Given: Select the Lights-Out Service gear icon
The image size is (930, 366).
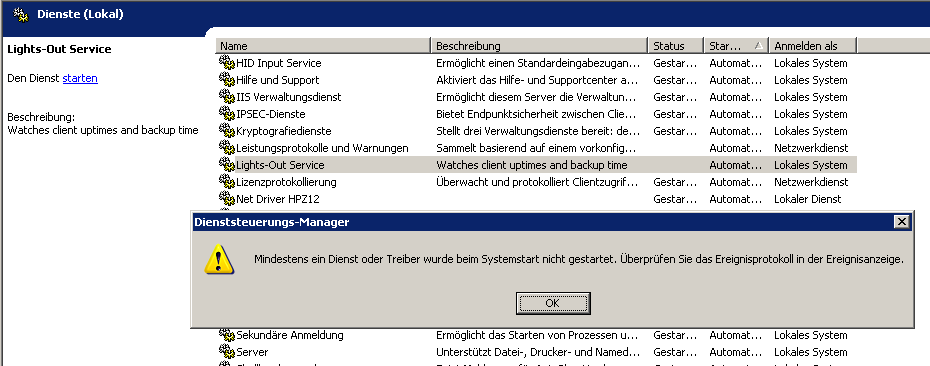Looking at the screenshot, I should point(227,164).
